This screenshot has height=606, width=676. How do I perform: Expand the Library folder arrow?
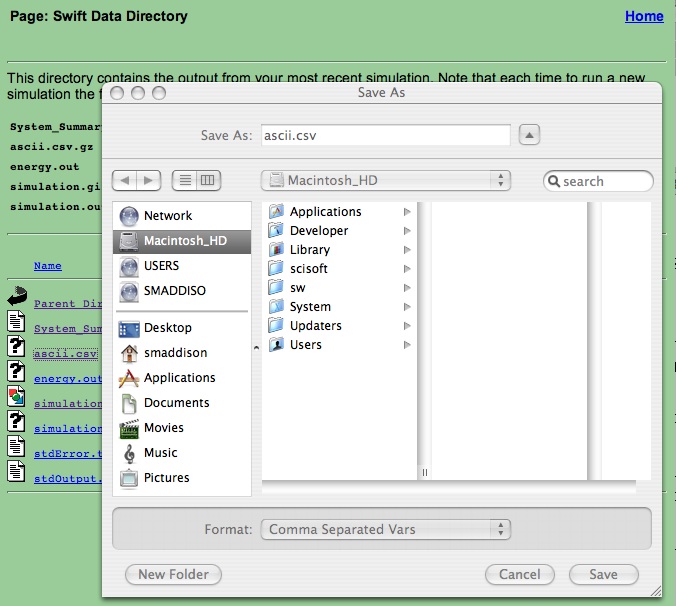tap(407, 250)
